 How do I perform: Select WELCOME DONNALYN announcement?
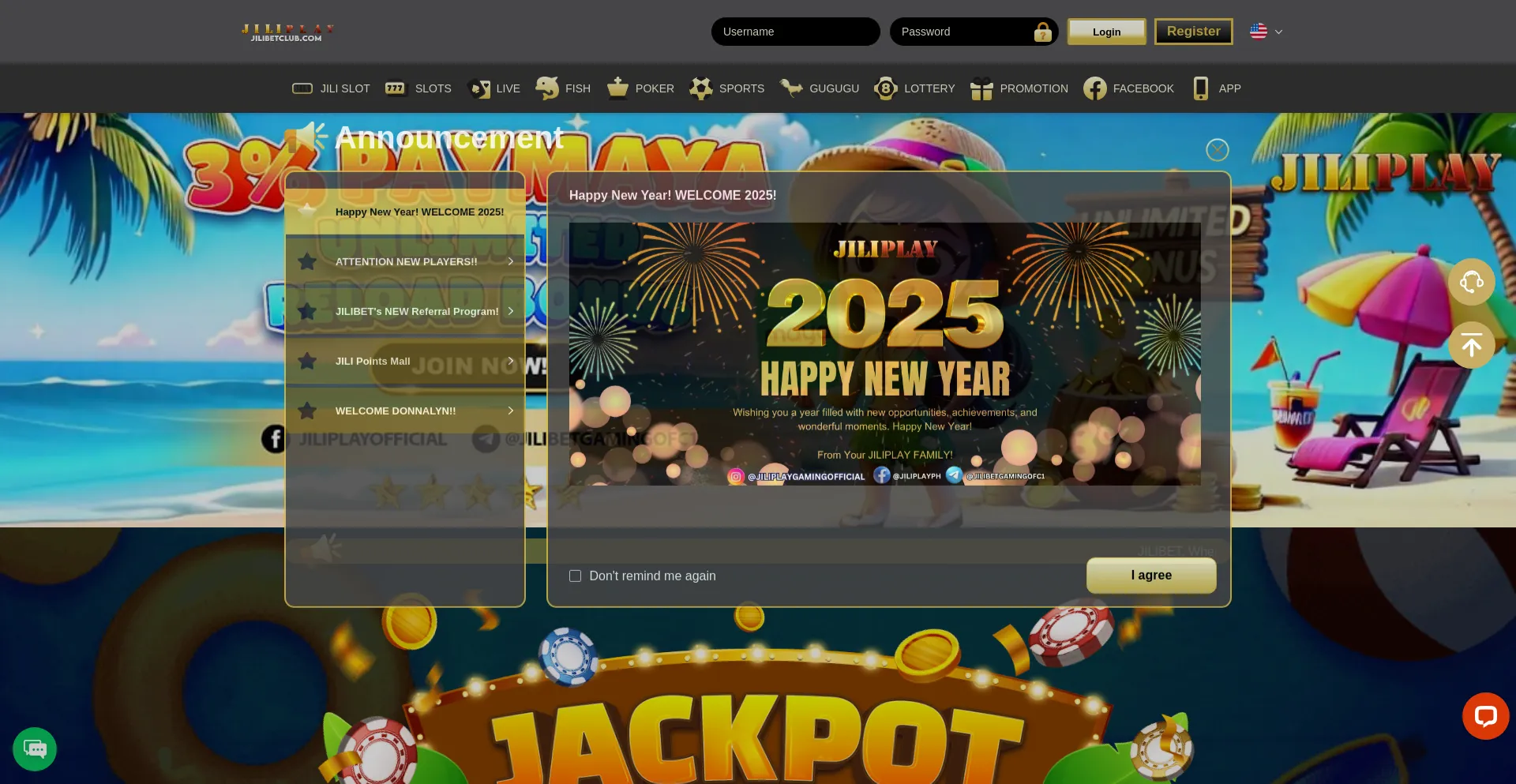click(x=405, y=411)
